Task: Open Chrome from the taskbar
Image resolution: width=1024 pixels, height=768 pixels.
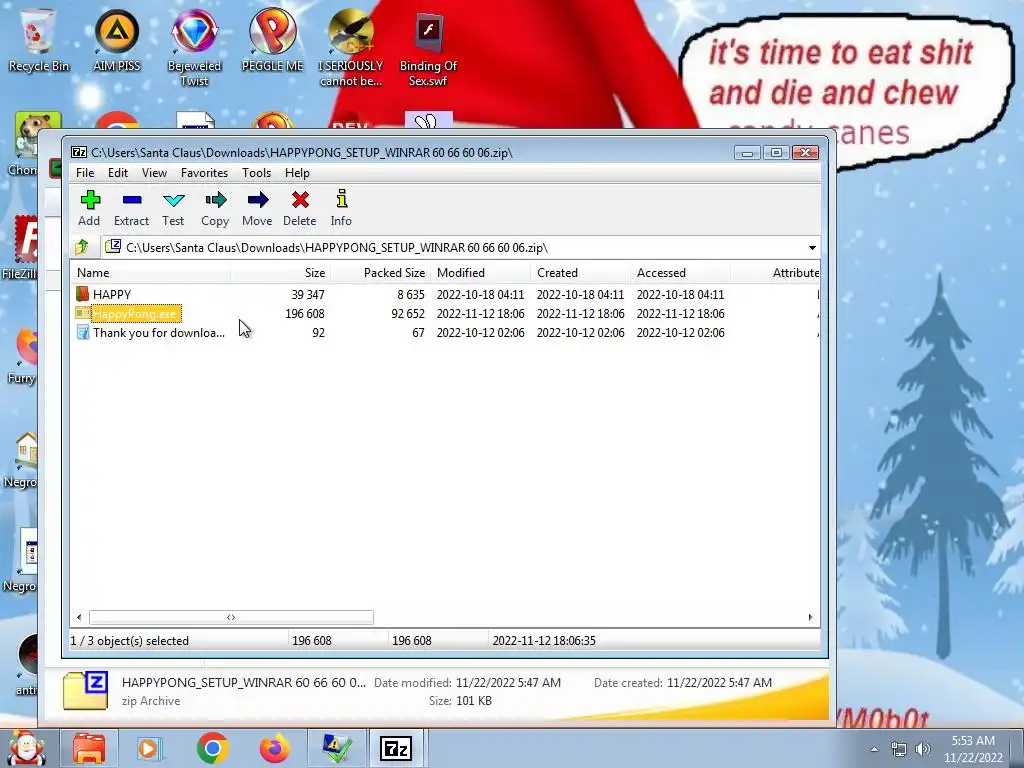Action: pyautogui.click(x=212, y=748)
